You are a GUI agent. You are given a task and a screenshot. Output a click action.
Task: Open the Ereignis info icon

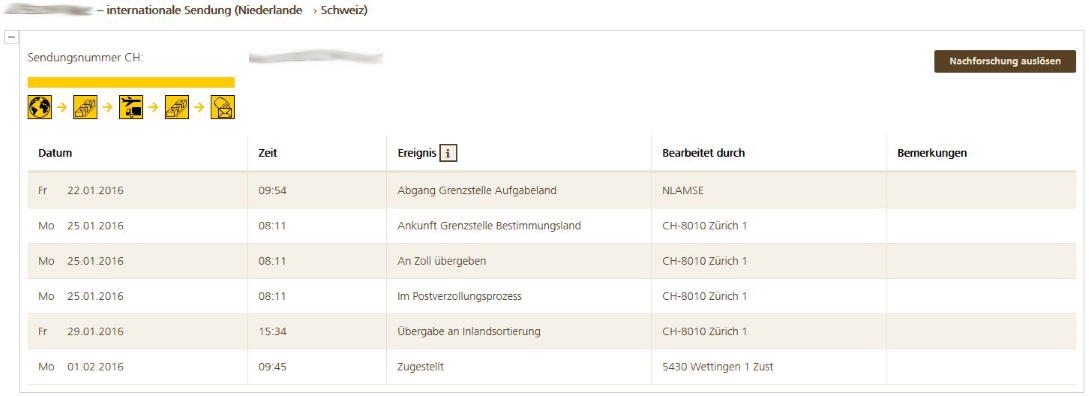tap(449, 154)
